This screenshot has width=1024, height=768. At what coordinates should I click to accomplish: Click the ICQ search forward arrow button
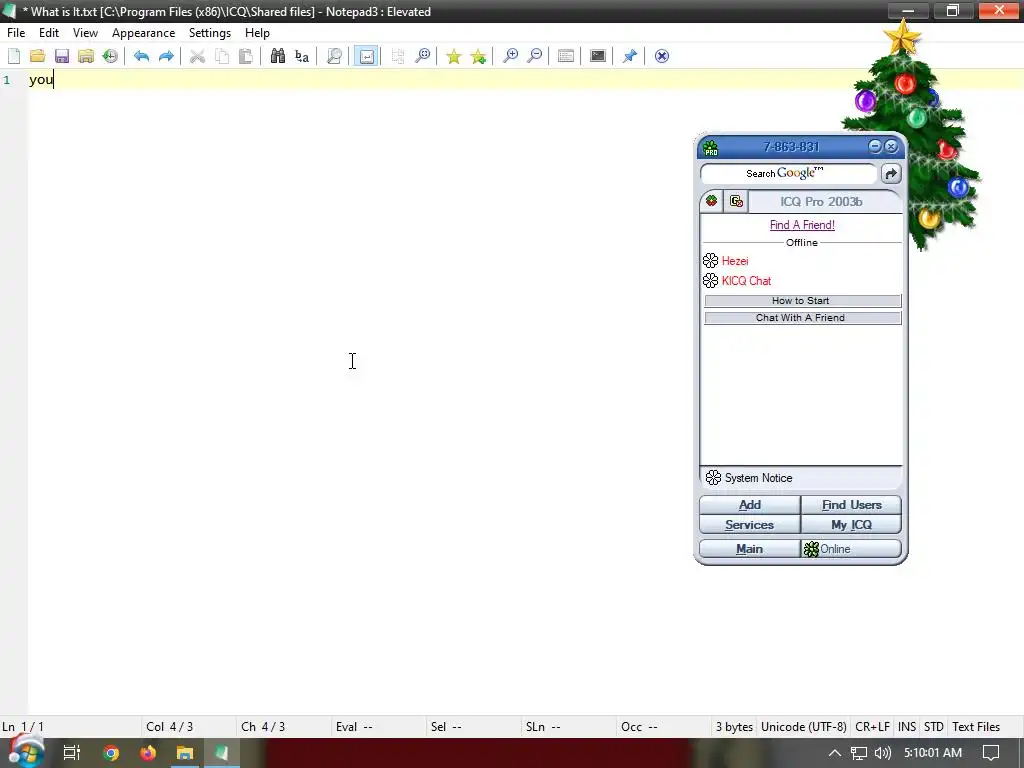[x=891, y=174]
